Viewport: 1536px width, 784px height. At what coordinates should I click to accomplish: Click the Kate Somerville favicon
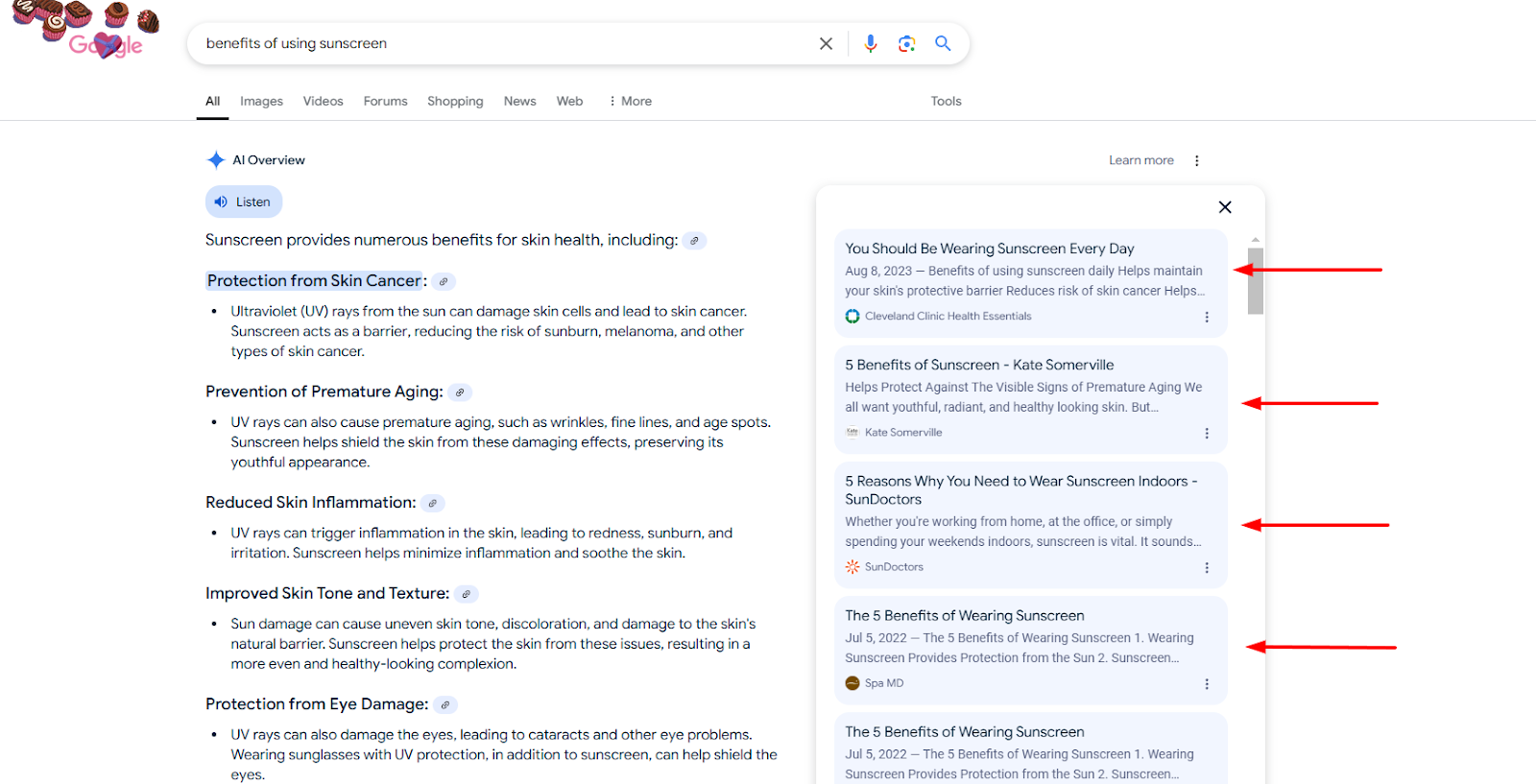pos(852,432)
